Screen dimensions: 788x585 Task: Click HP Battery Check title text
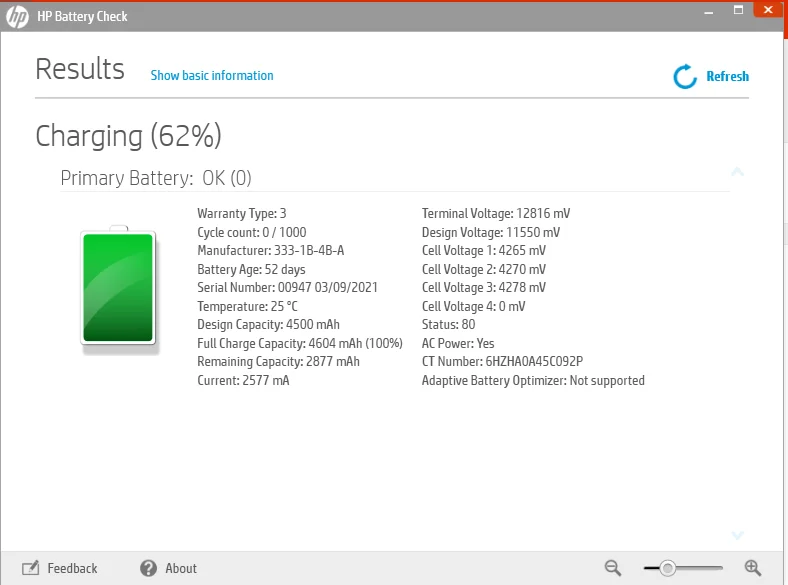click(x=82, y=17)
